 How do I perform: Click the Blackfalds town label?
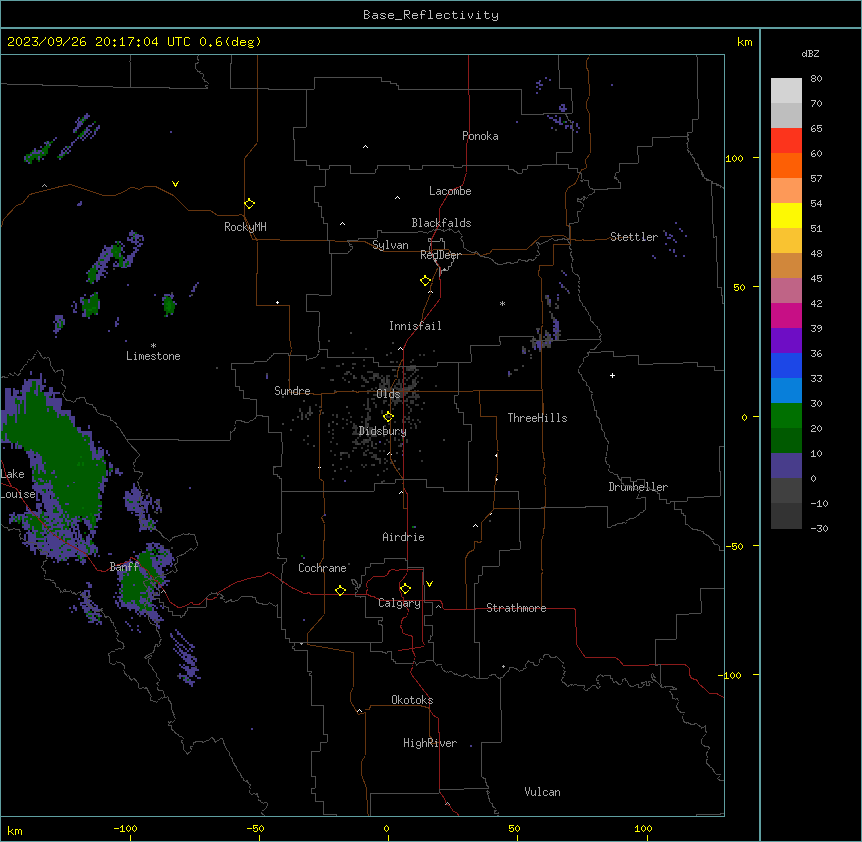(441, 223)
